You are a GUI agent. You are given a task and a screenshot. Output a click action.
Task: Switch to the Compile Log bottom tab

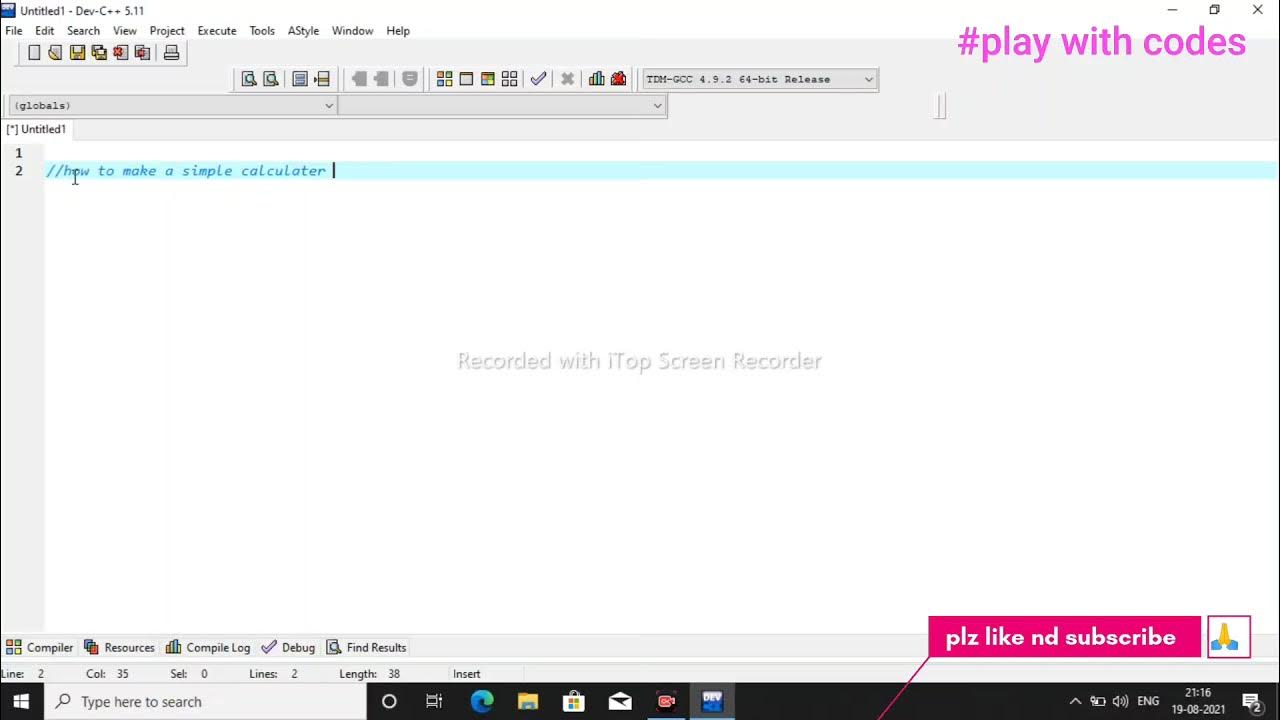[208, 647]
